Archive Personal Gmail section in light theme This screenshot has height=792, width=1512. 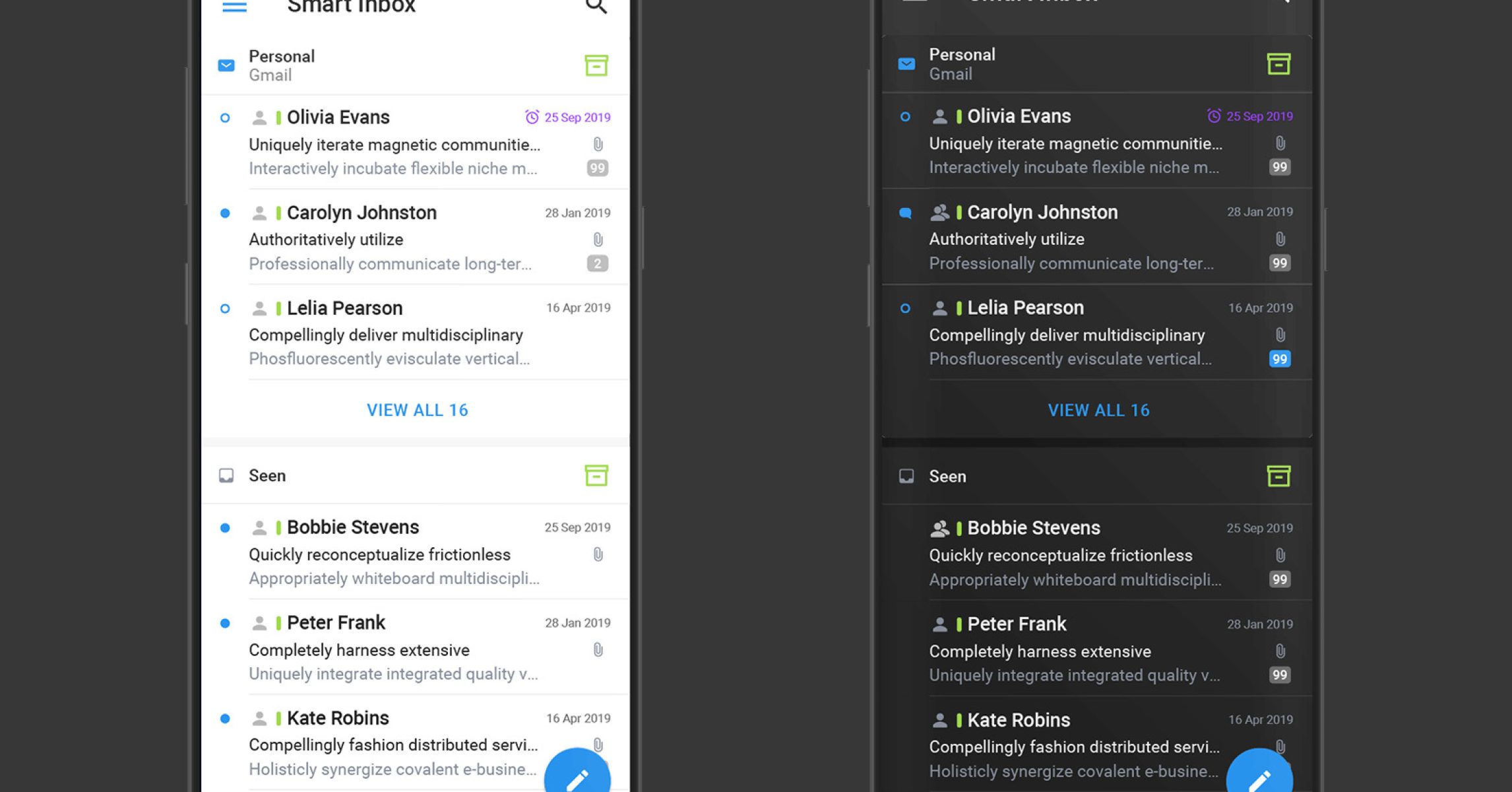(596, 65)
